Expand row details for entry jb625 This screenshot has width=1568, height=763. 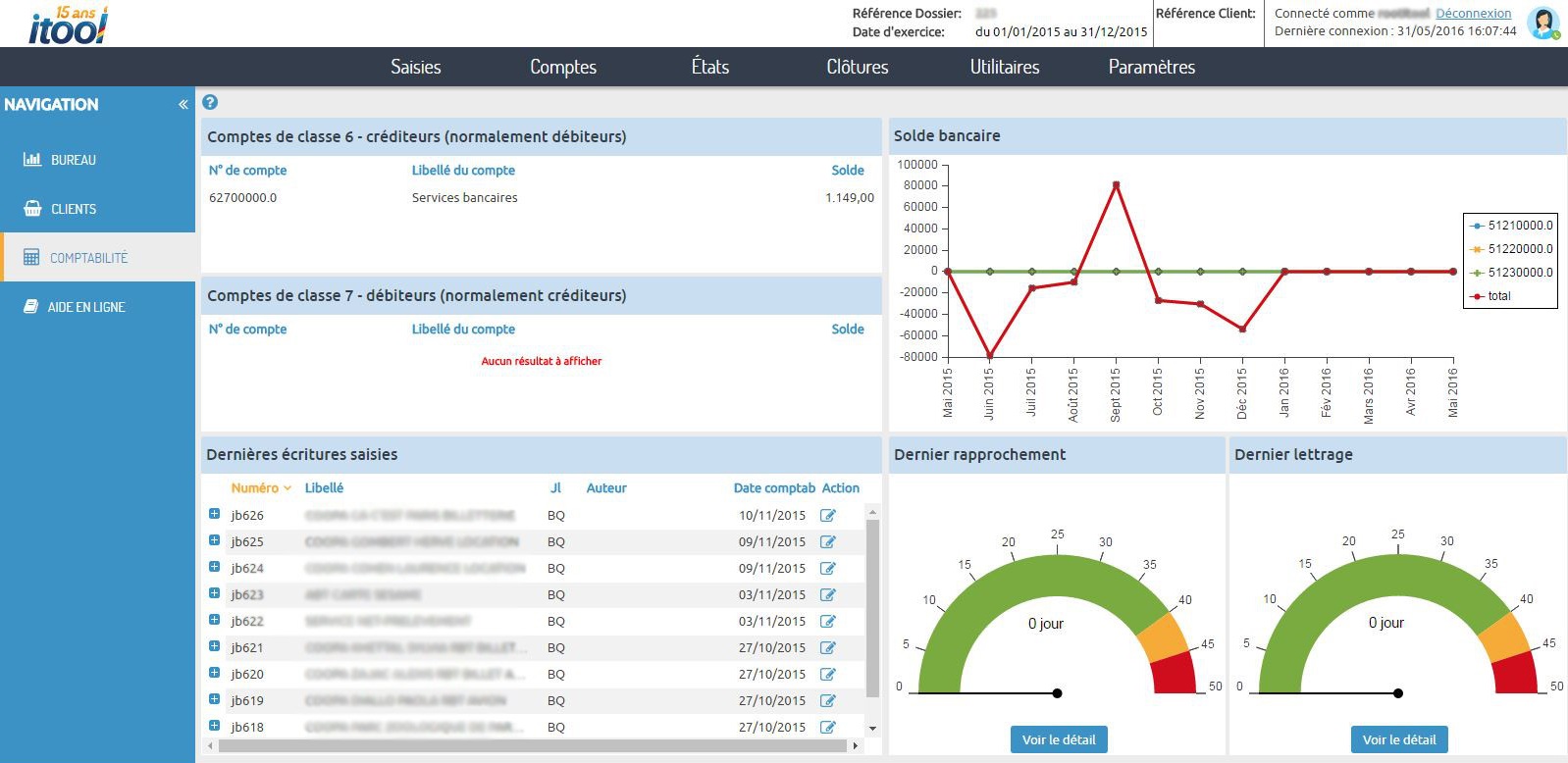[x=215, y=540]
